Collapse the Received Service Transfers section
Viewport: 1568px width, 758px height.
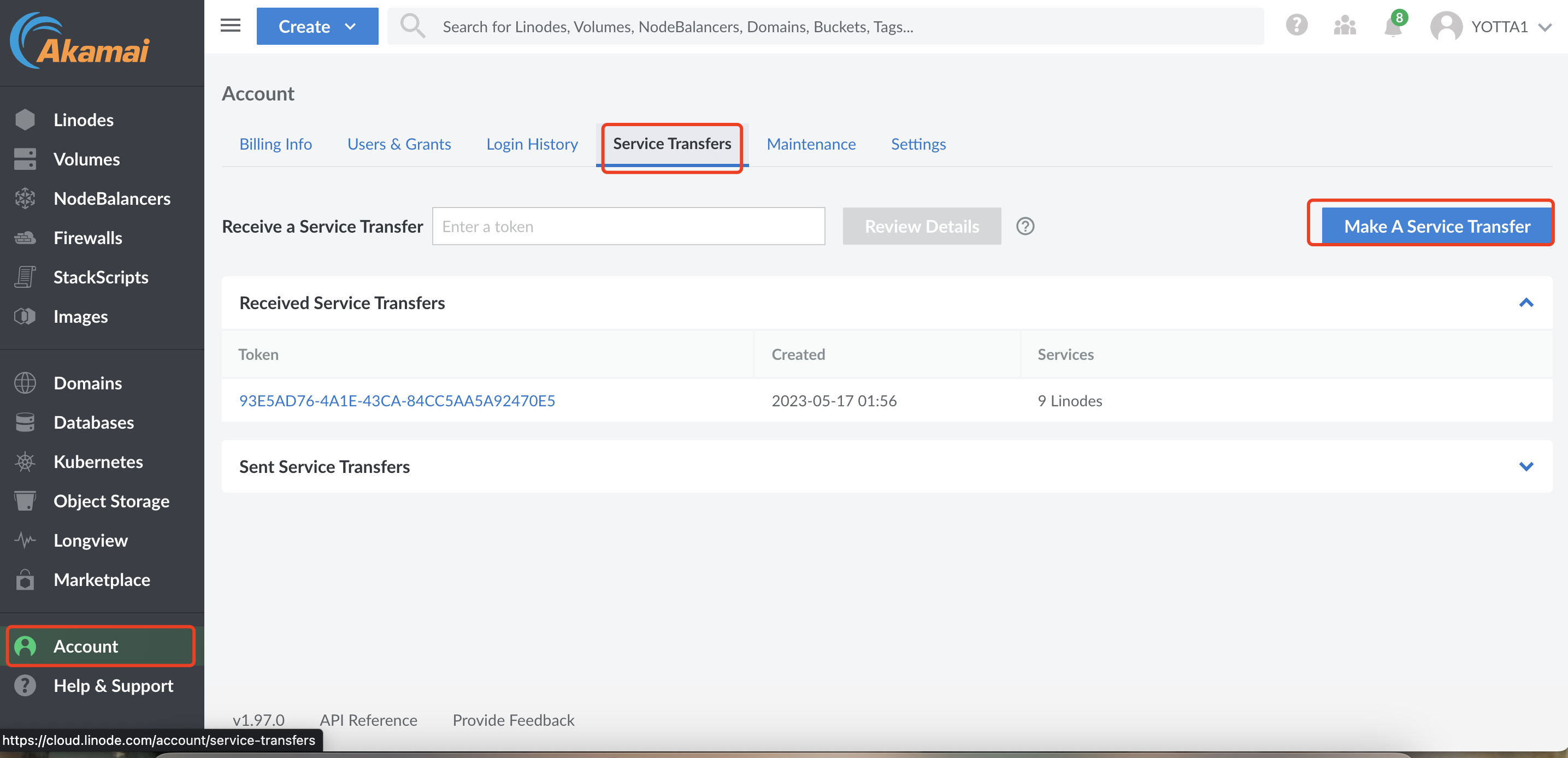(x=1525, y=303)
